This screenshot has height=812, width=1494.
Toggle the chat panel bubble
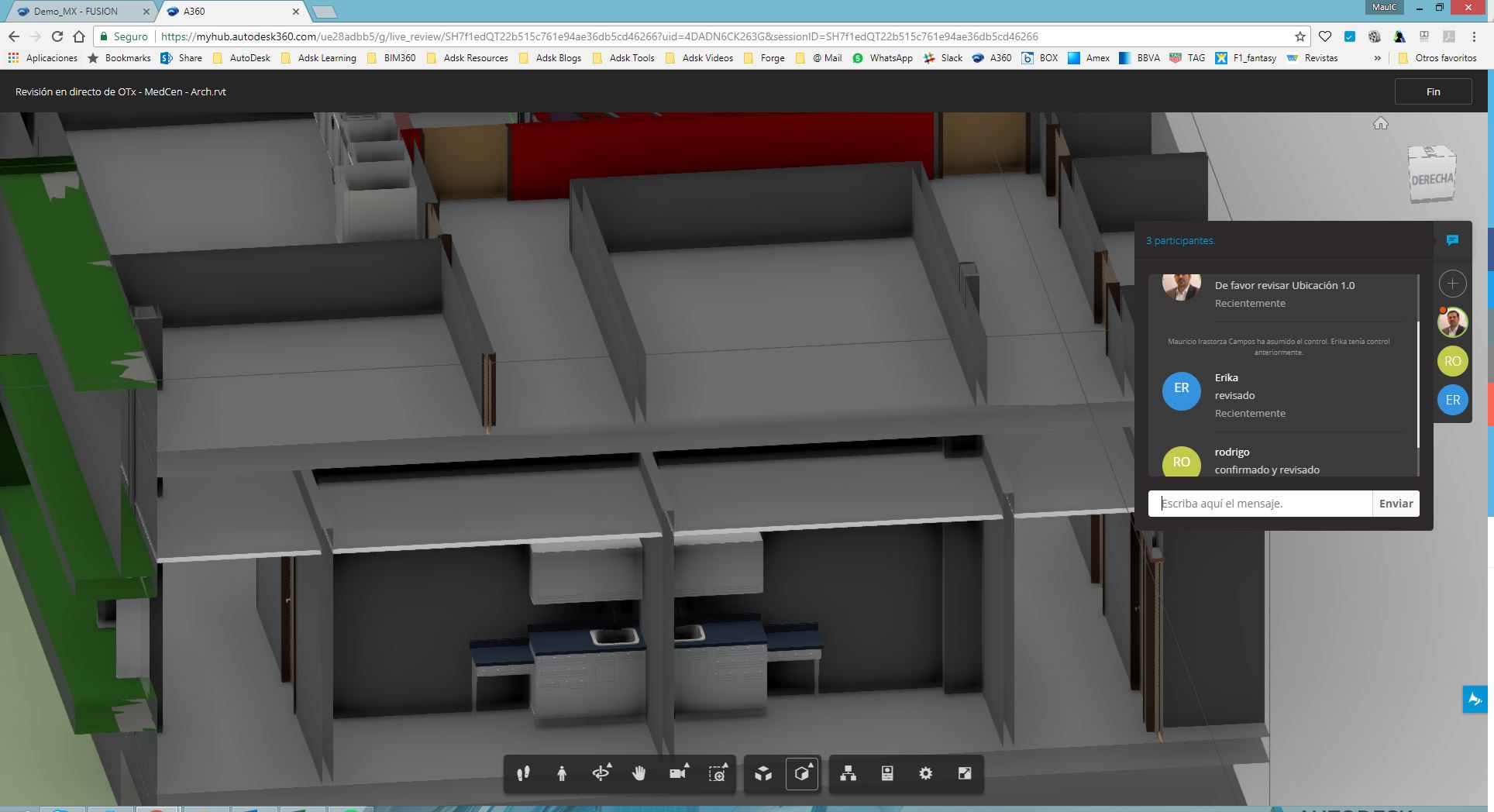1453,240
